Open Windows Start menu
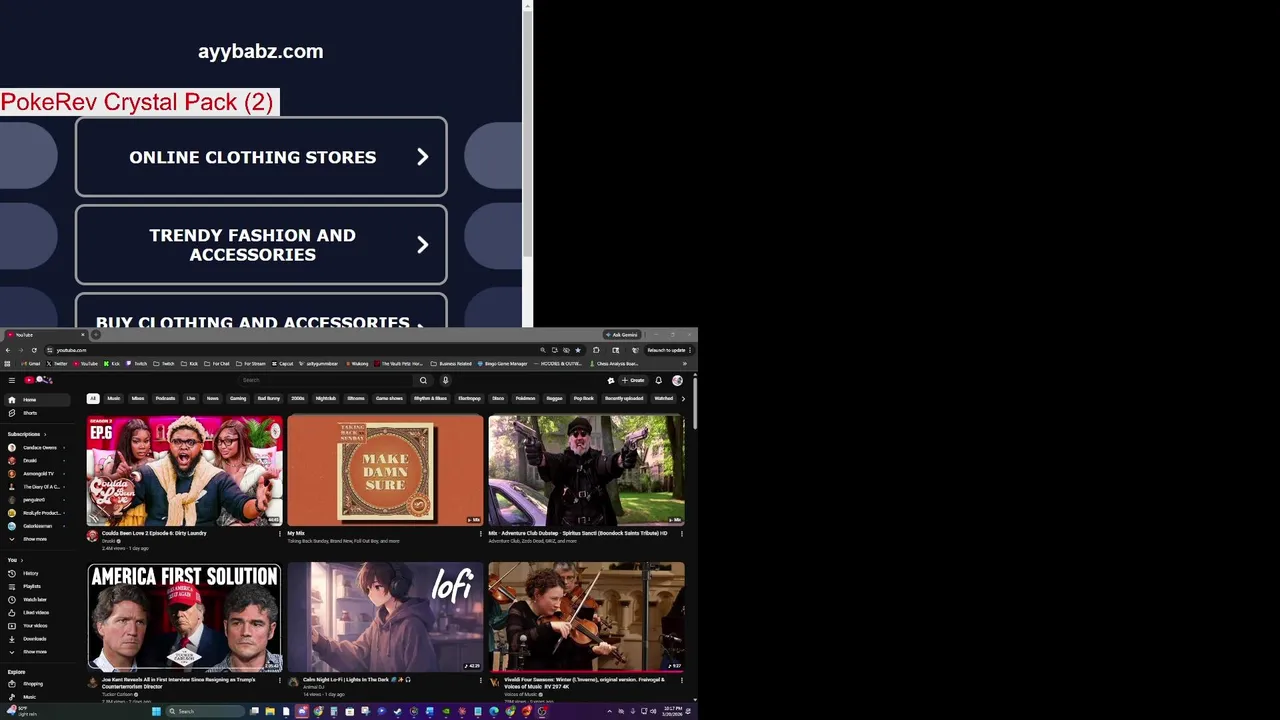The image size is (1280, 720). 156,711
